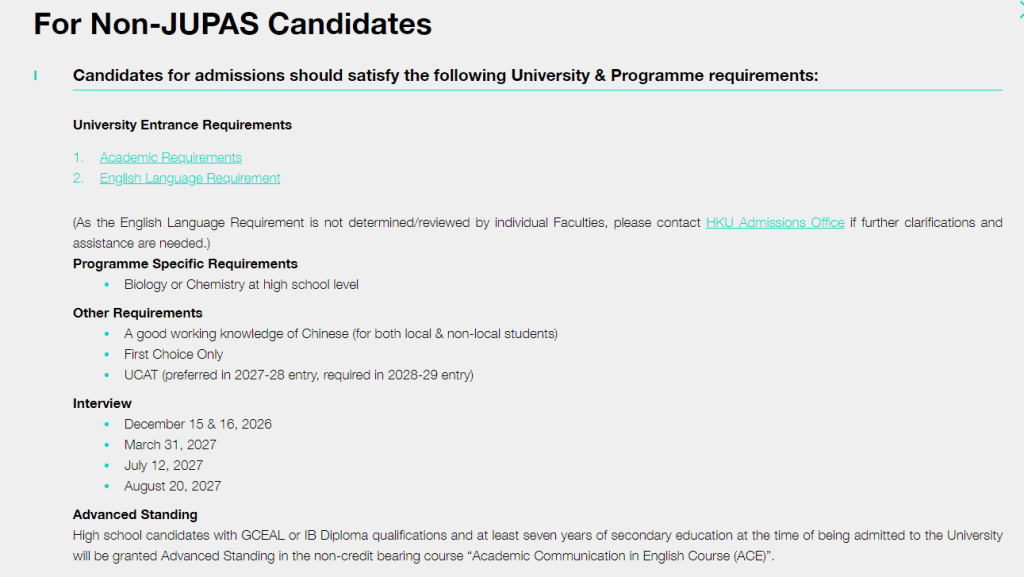Click the August 20, 2027 interview date
Viewport: 1024px width, 577px height.
click(x=172, y=486)
